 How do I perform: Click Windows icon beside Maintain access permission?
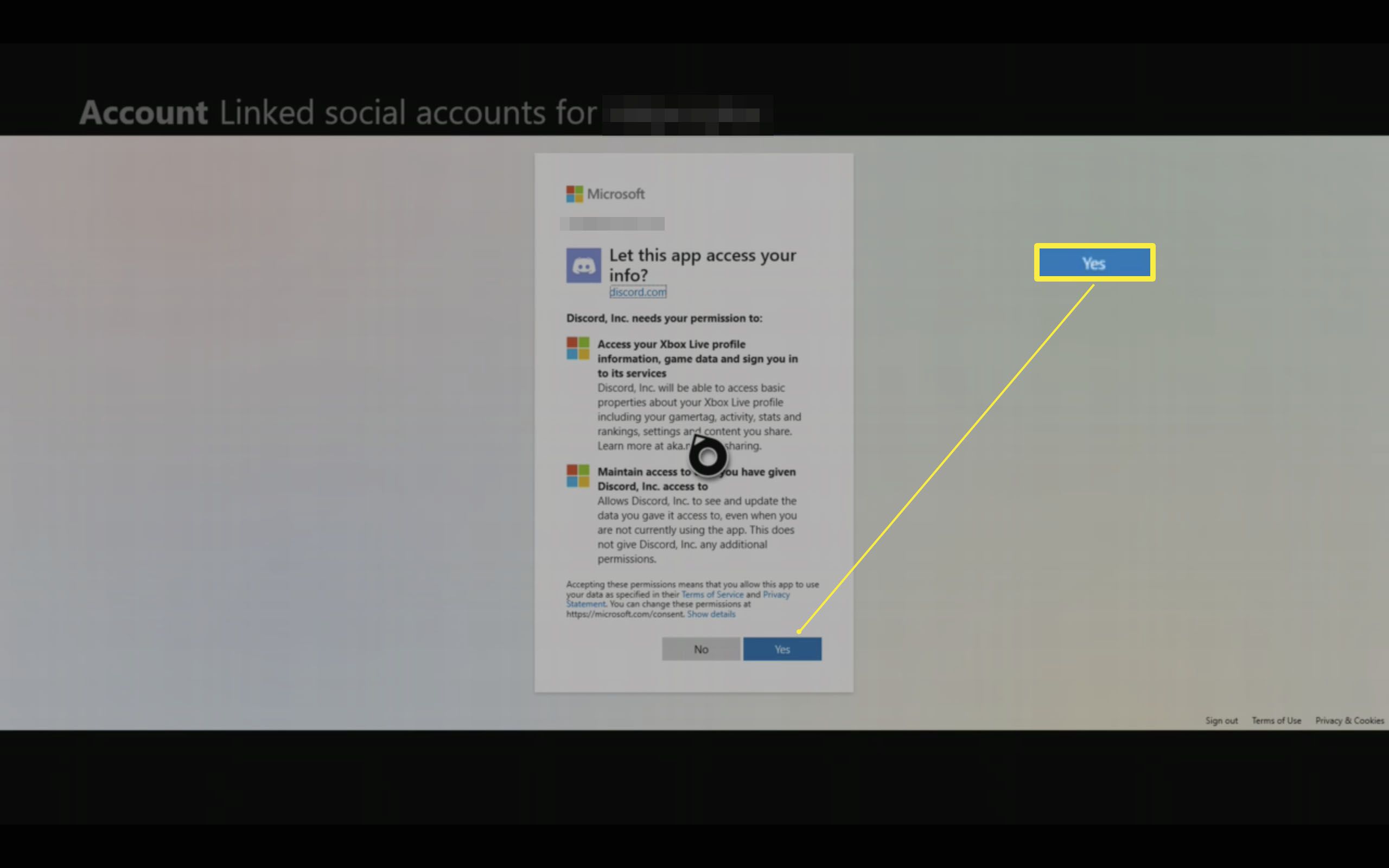click(x=578, y=476)
